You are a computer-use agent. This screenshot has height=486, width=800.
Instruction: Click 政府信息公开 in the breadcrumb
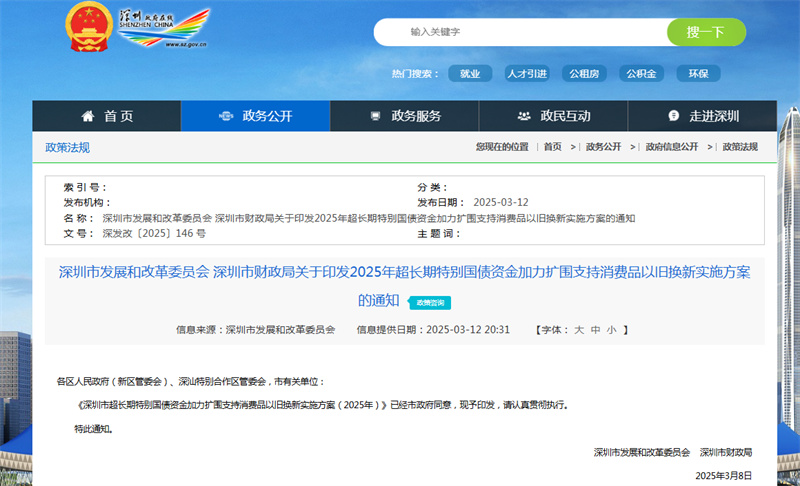pos(672,147)
